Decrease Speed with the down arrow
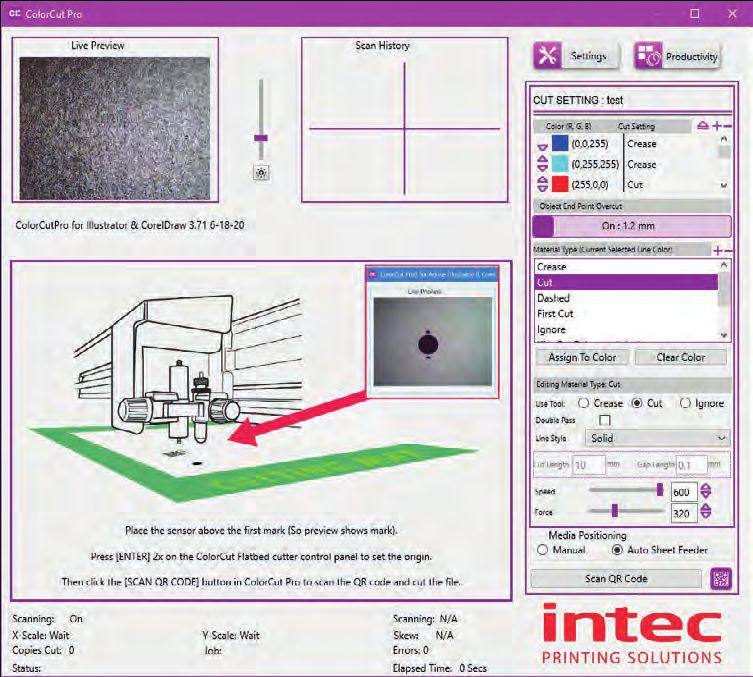The width and height of the screenshot is (753, 677). pyautogui.click(x=705, y=495)
